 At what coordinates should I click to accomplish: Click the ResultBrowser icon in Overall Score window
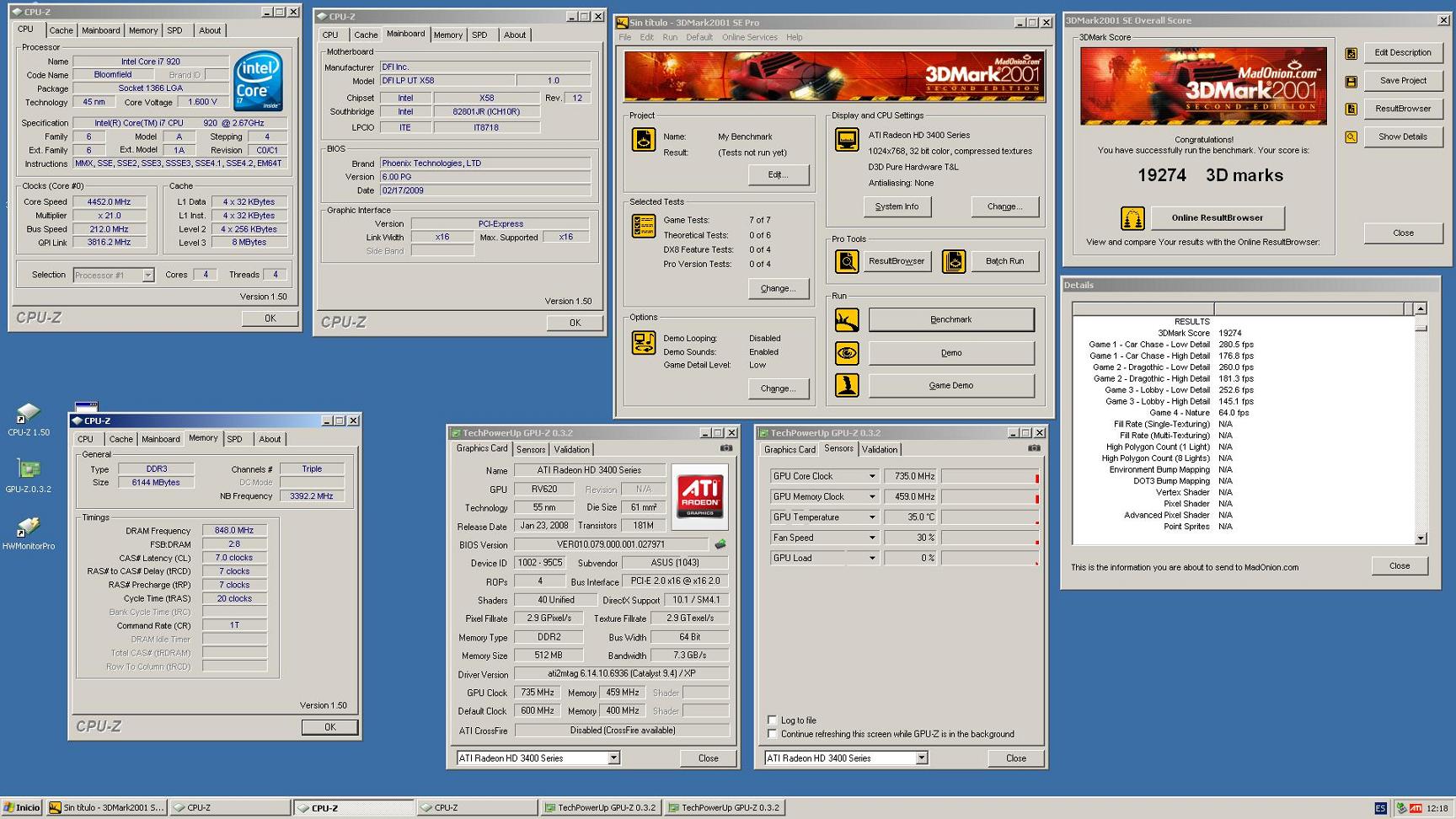[x=1352, y=110]
